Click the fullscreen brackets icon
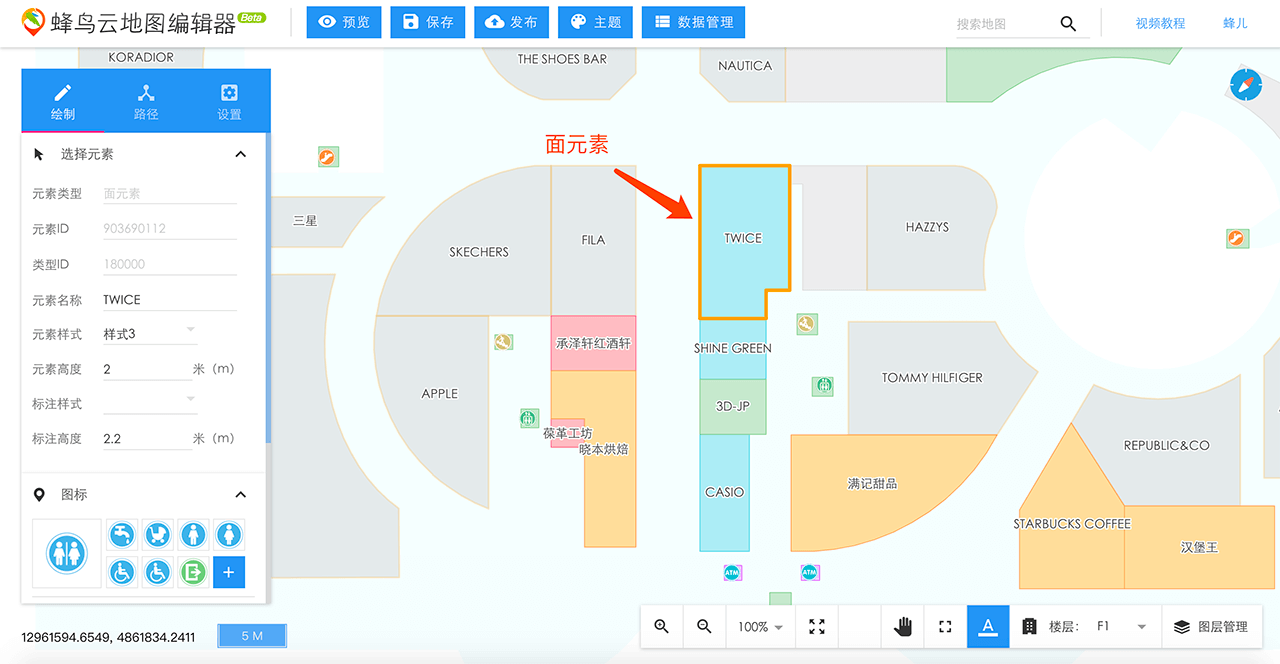The height and width of the screenshot is (664, 1280). (x=945, y=627)
